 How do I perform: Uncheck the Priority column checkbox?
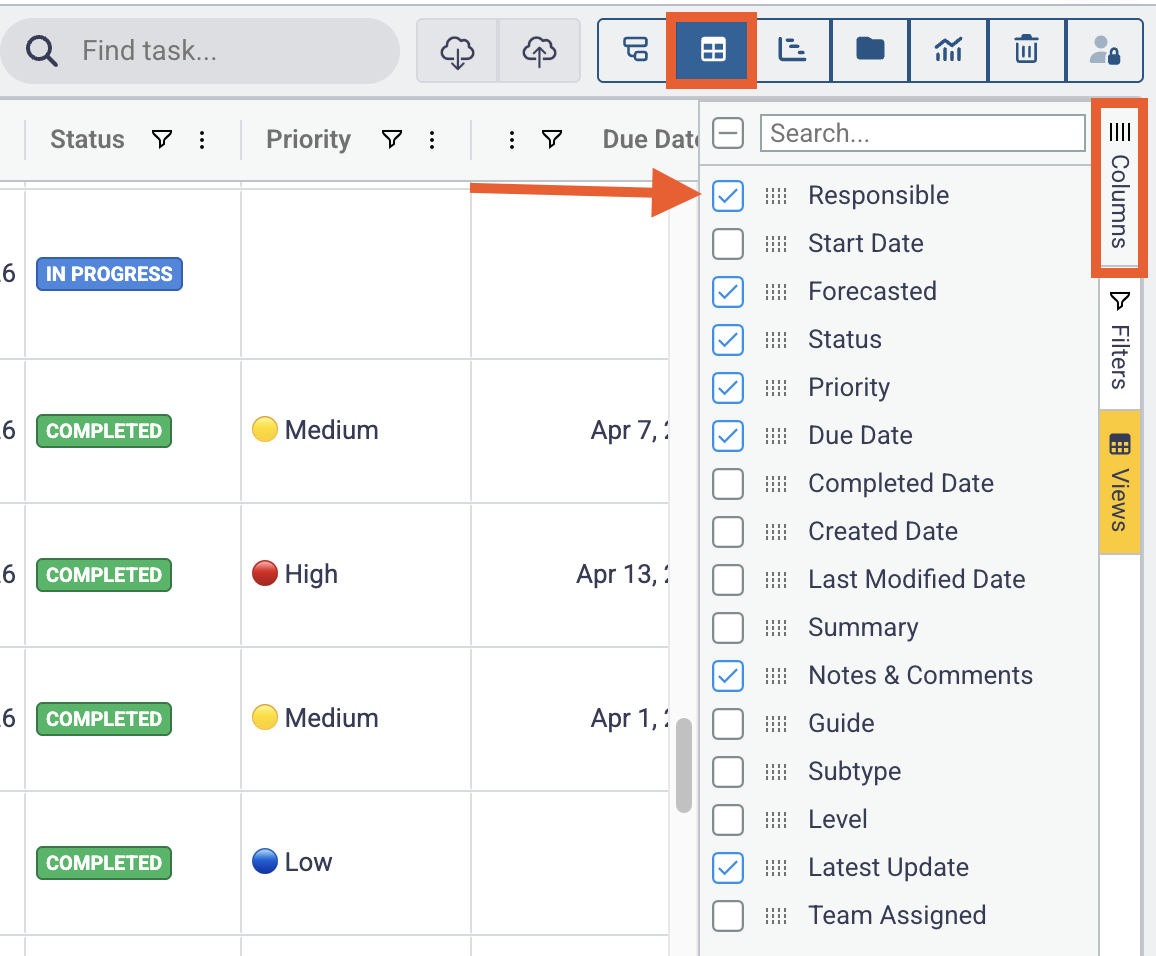[x=728, y=388]
